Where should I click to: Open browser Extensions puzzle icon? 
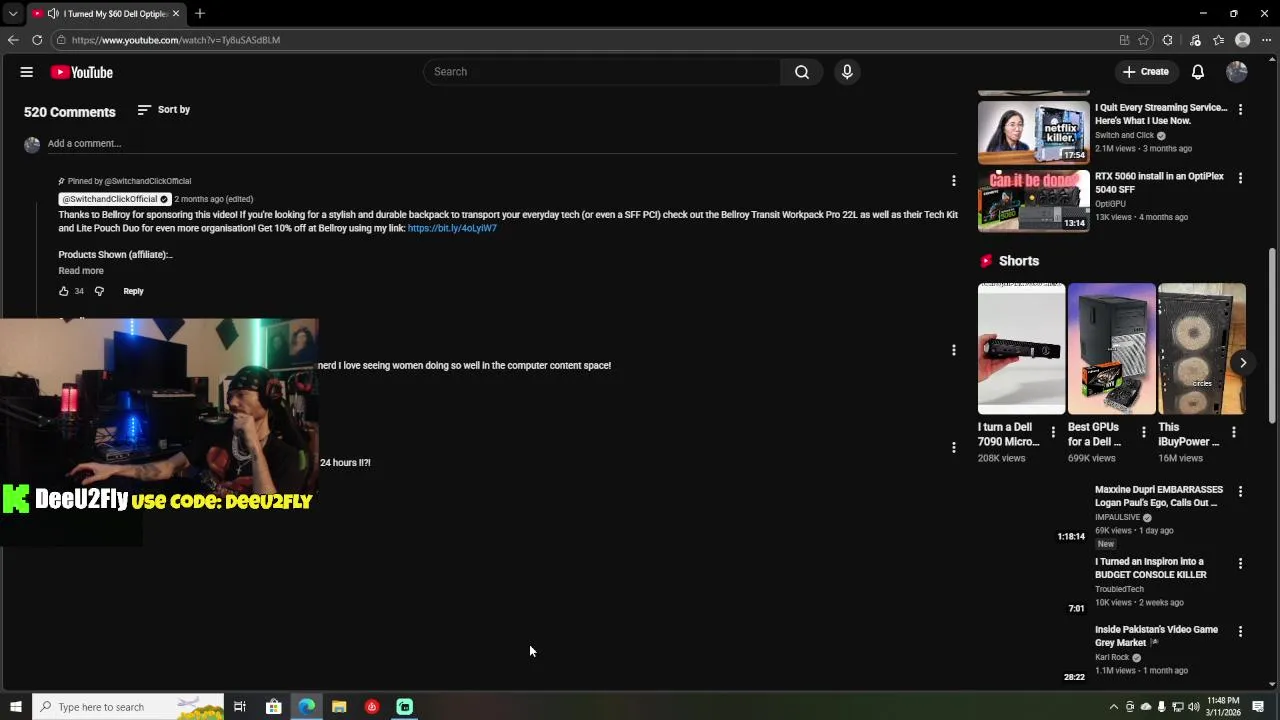(x=1168, y=40)
